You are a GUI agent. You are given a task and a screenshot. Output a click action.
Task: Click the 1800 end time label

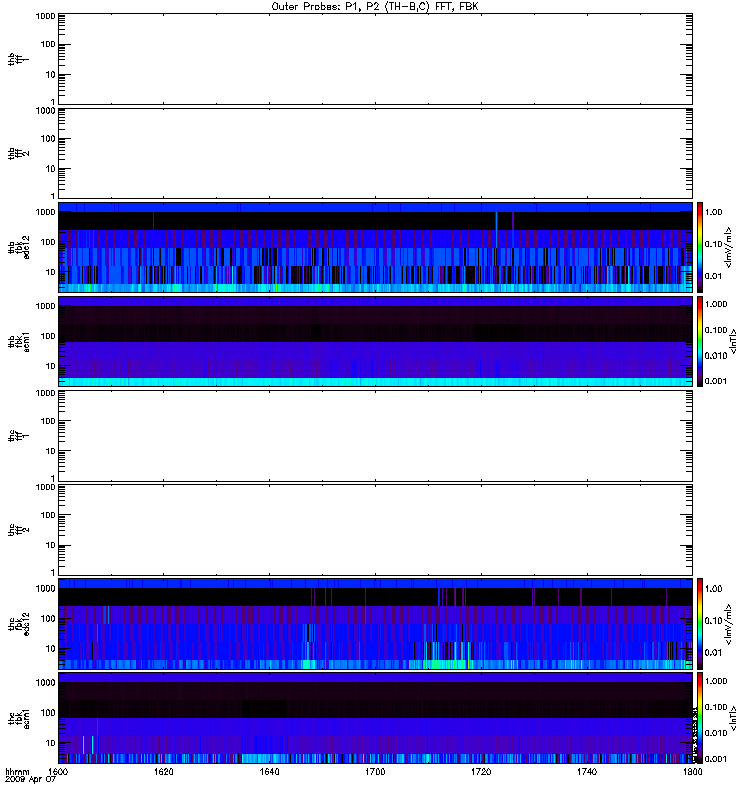(692, 771)
